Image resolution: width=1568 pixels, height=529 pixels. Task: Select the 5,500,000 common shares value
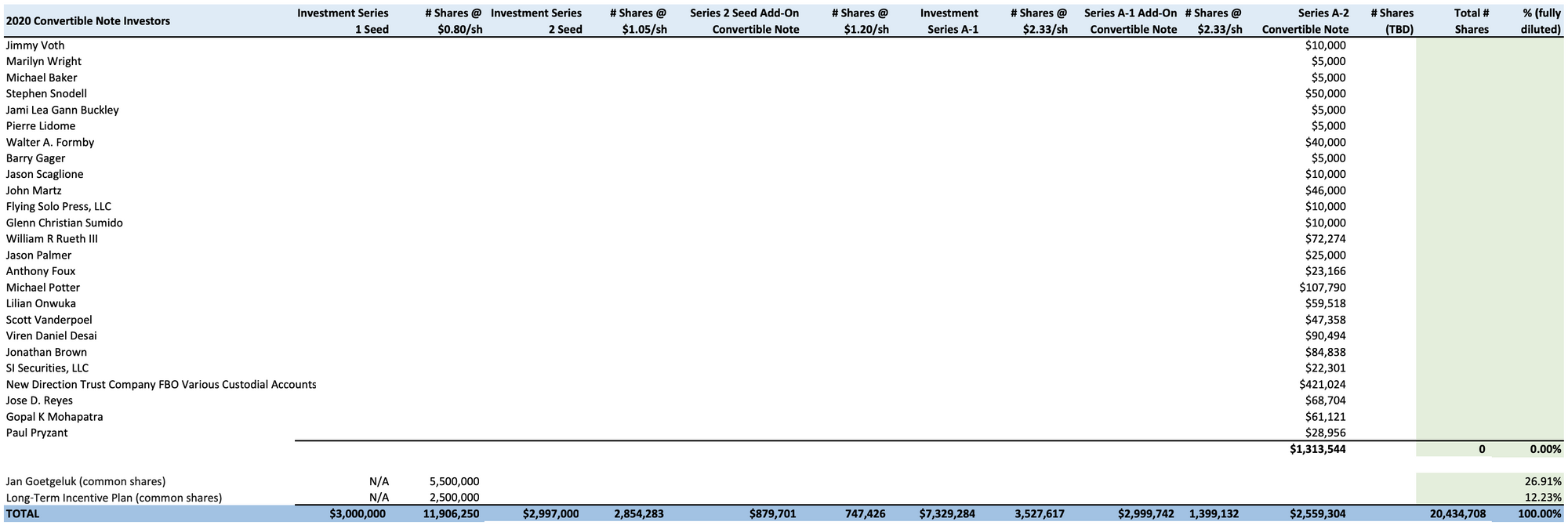455,481
